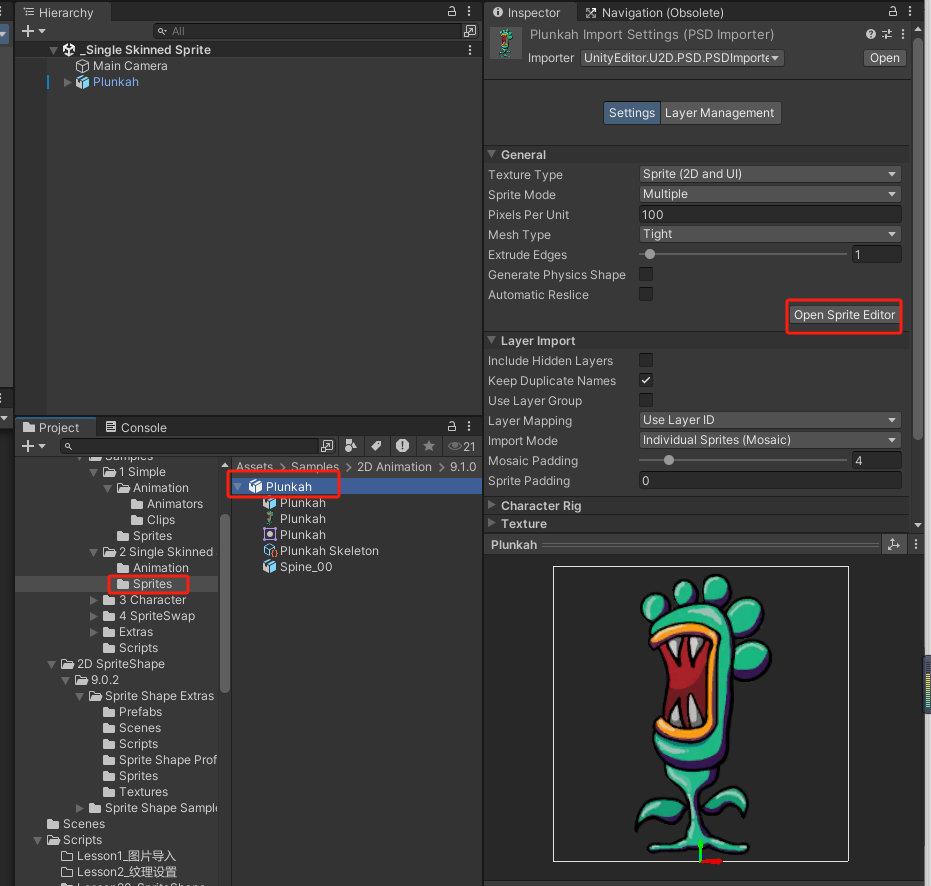Open scene options for _Single Skinned Sprite

pyautogui.click(x=470, y=50)
